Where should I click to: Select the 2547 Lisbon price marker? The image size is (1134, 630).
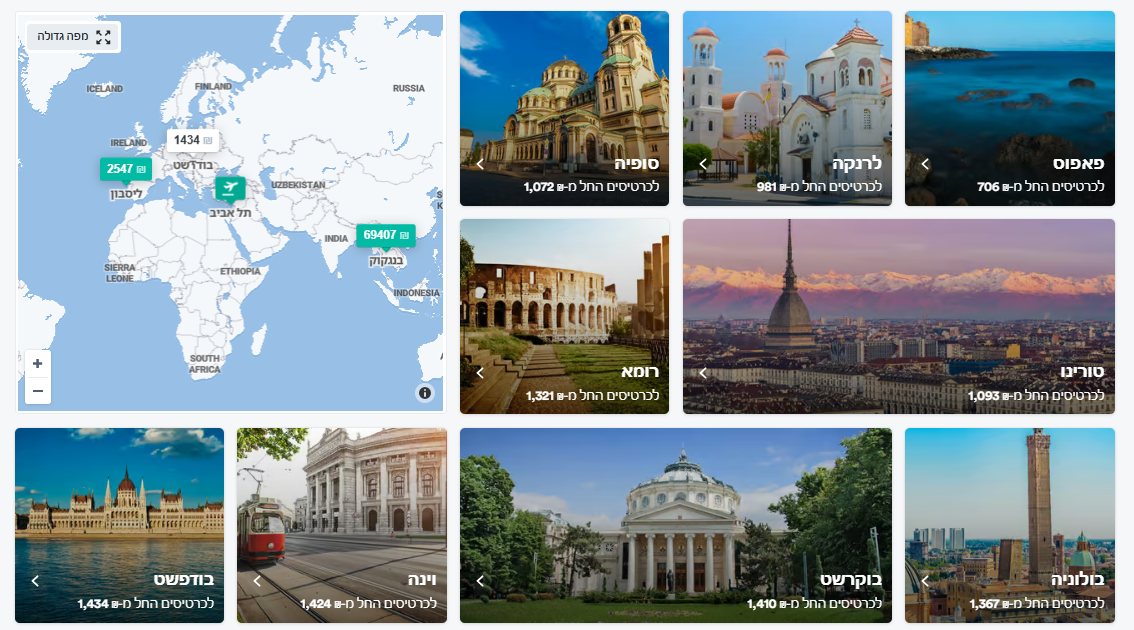(x=126, y=169)
